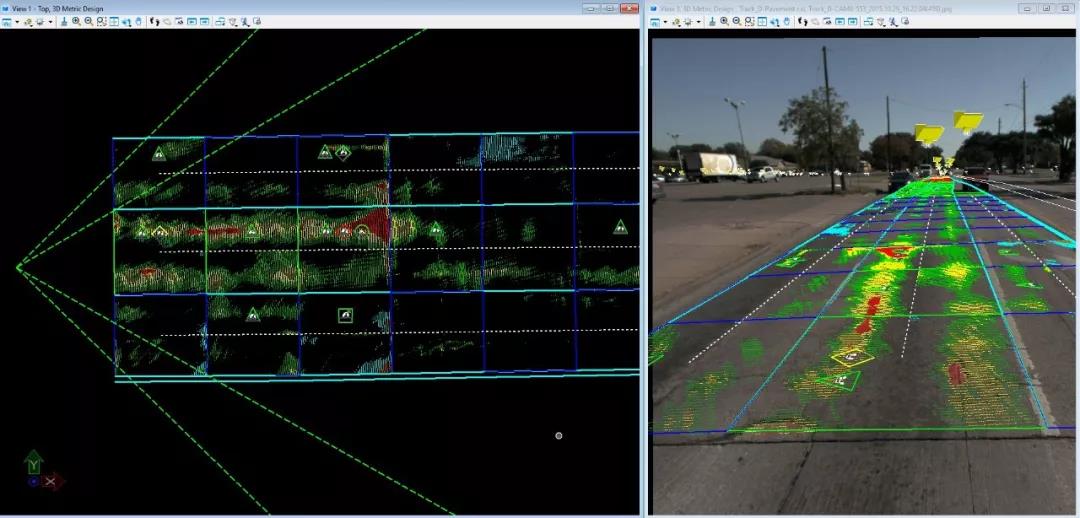Click View Next in View 5 toolbar

click(x=852, y=21)
